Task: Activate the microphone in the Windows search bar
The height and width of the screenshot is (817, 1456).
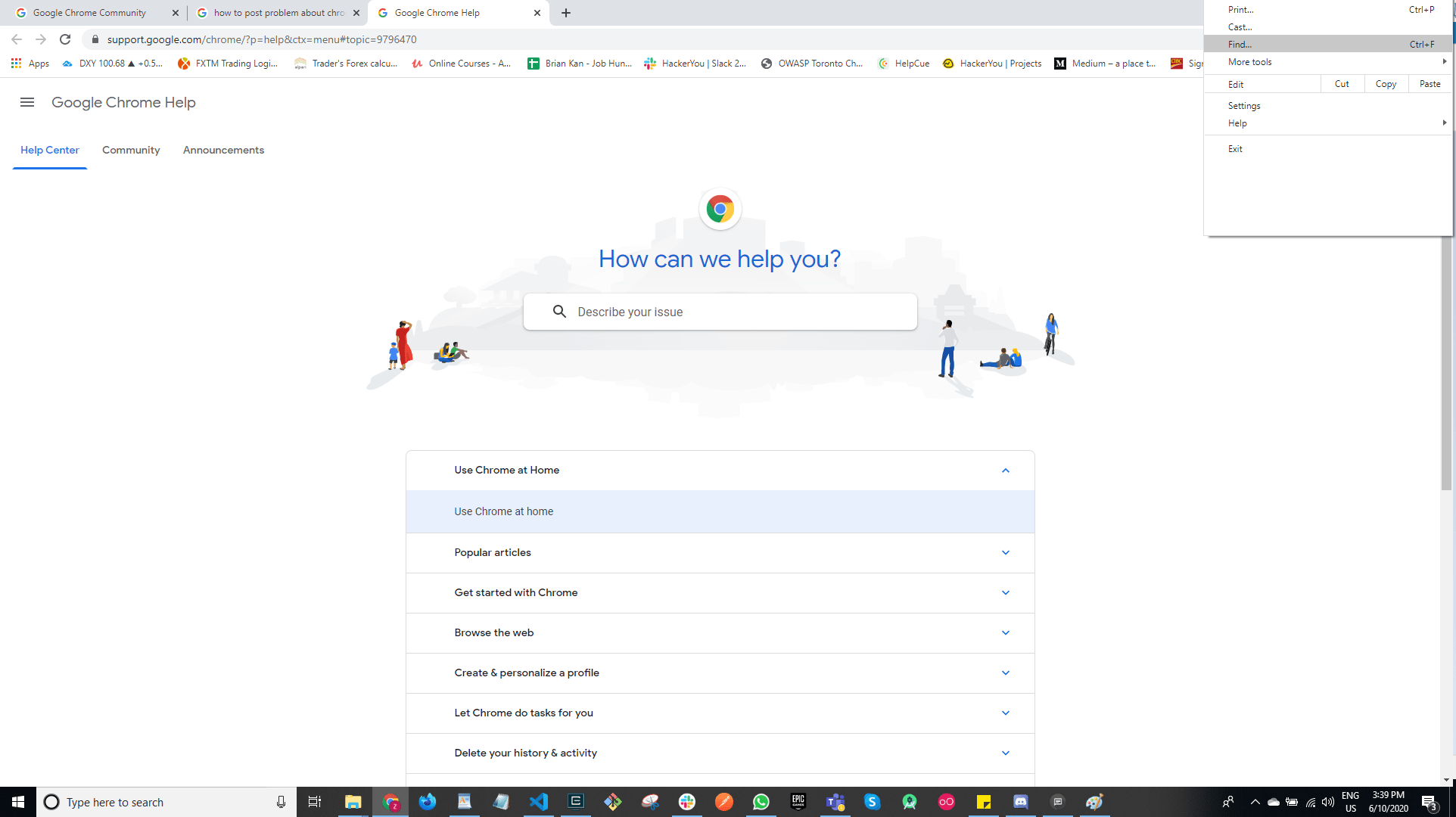Action: 280,802
